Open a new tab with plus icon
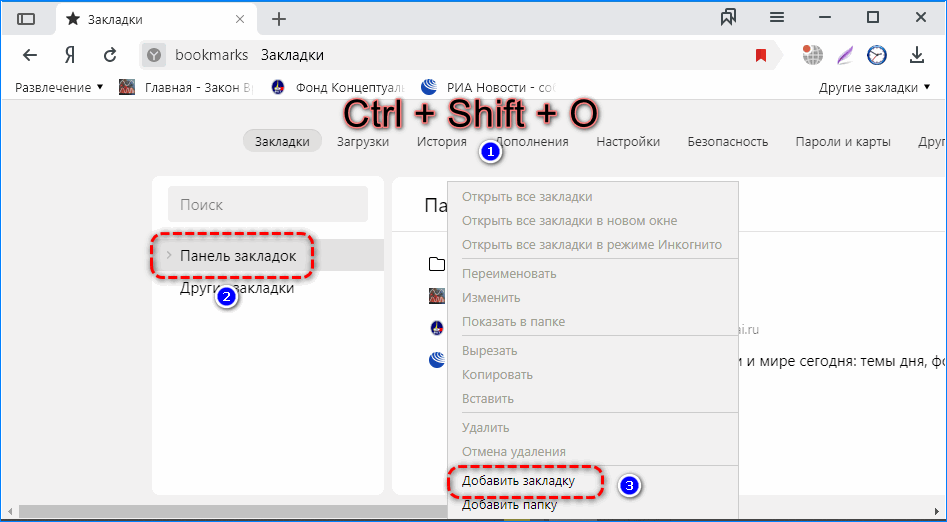The width and height of the screenshot is (947, 522). (x=279, y=19)
